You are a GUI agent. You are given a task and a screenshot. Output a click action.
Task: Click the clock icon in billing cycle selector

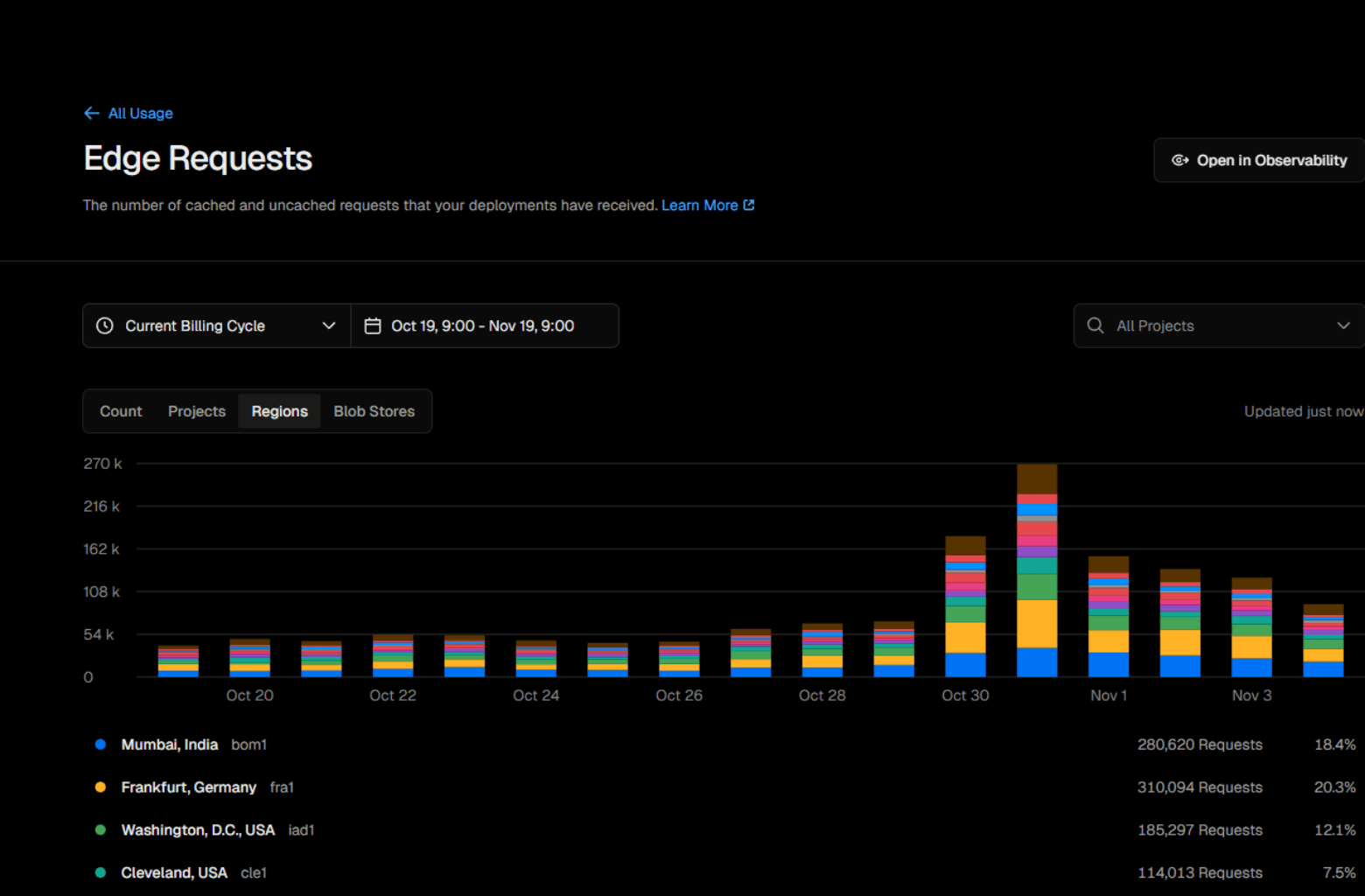click(105, 325)
